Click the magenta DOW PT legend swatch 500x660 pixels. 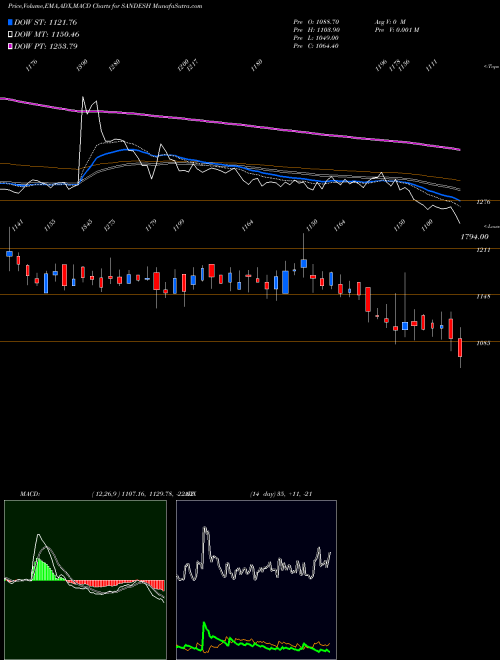pos(11,46)
